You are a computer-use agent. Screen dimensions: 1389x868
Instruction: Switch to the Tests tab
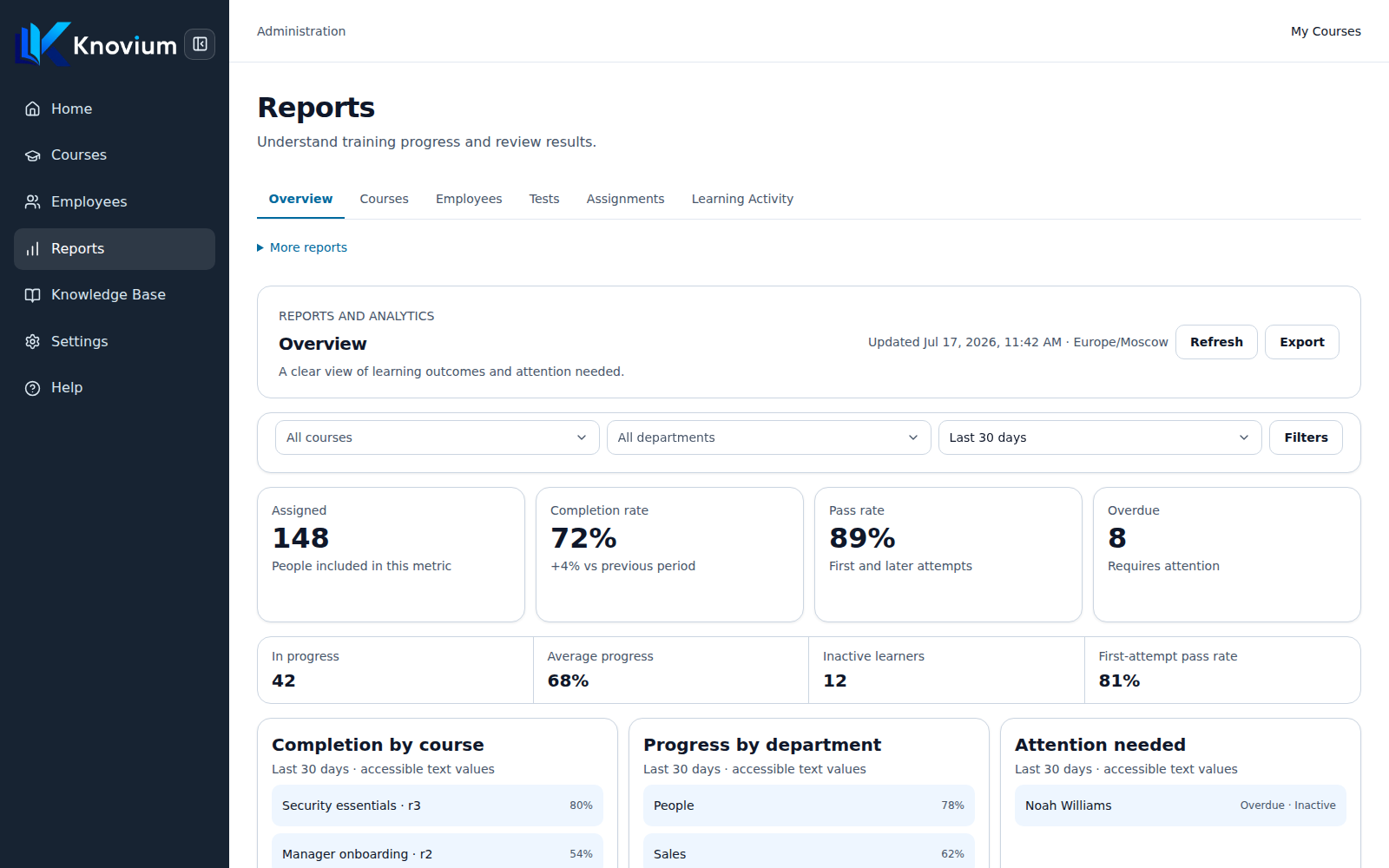coord(544,199)
